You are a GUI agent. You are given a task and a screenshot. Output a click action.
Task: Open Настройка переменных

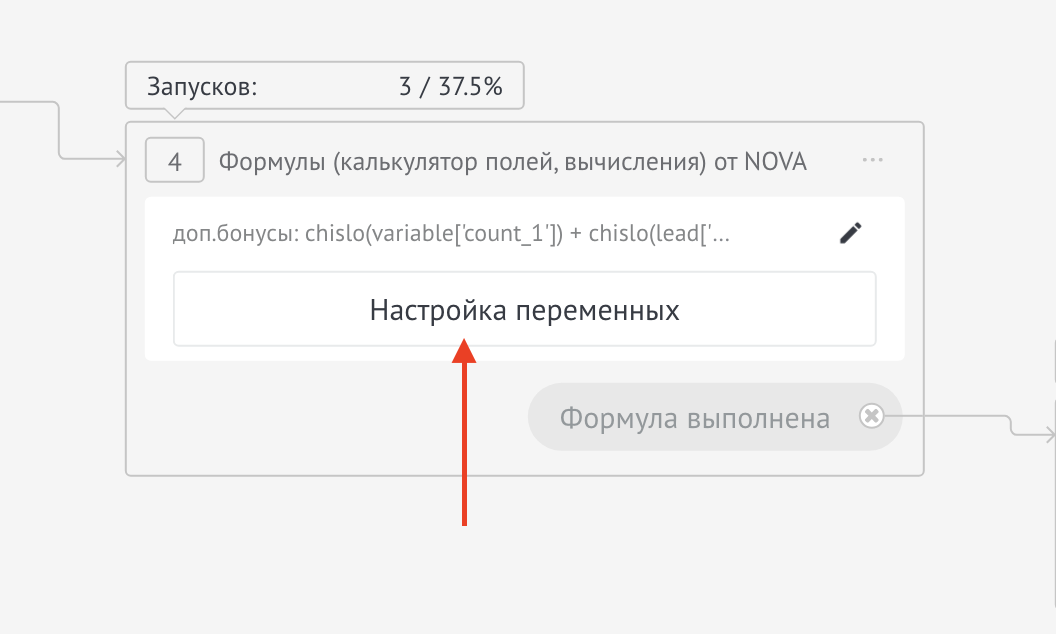525,309
